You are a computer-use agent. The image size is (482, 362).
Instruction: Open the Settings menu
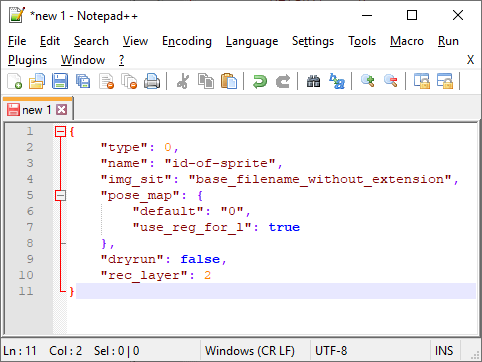point(313,41)
